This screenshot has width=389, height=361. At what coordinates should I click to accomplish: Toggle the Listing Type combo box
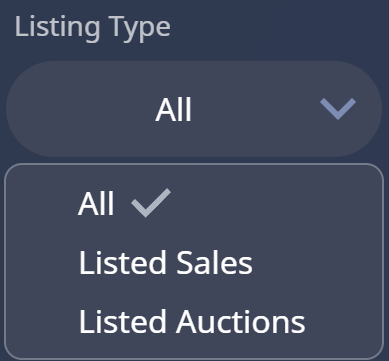click(194, 109)
